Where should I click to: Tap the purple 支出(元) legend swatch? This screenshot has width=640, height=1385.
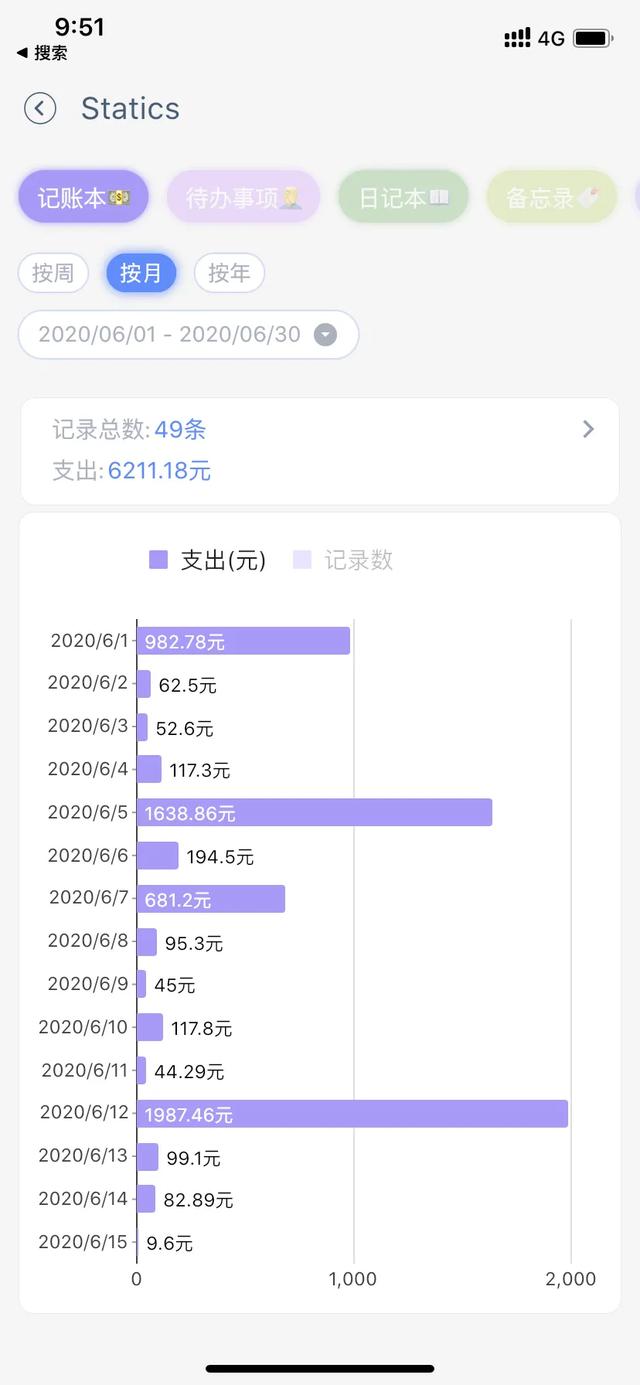tap(156, 560)
